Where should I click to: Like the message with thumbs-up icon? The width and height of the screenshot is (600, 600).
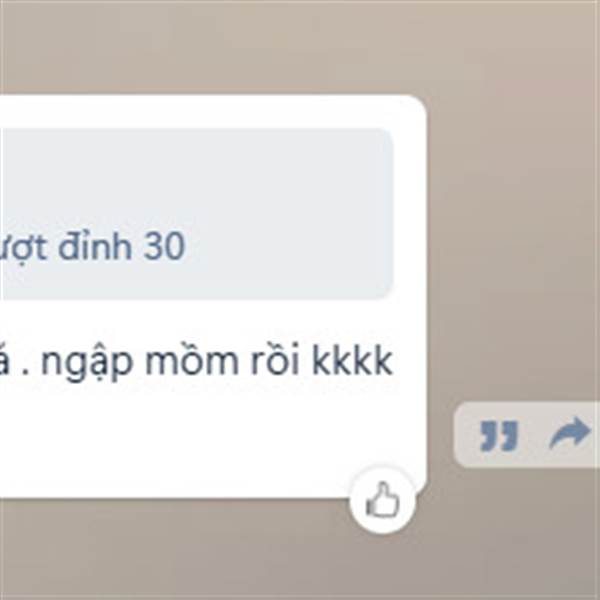382,501
